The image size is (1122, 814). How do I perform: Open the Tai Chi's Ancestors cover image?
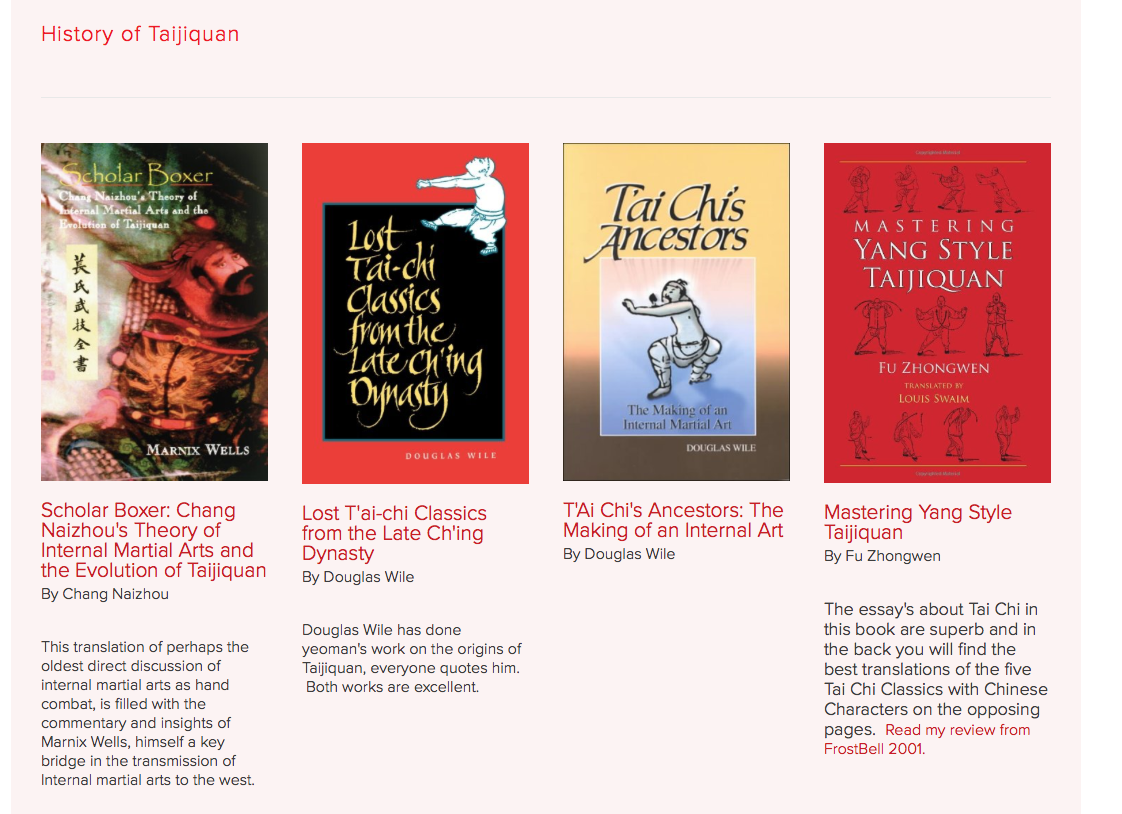(x=676, y=312)
